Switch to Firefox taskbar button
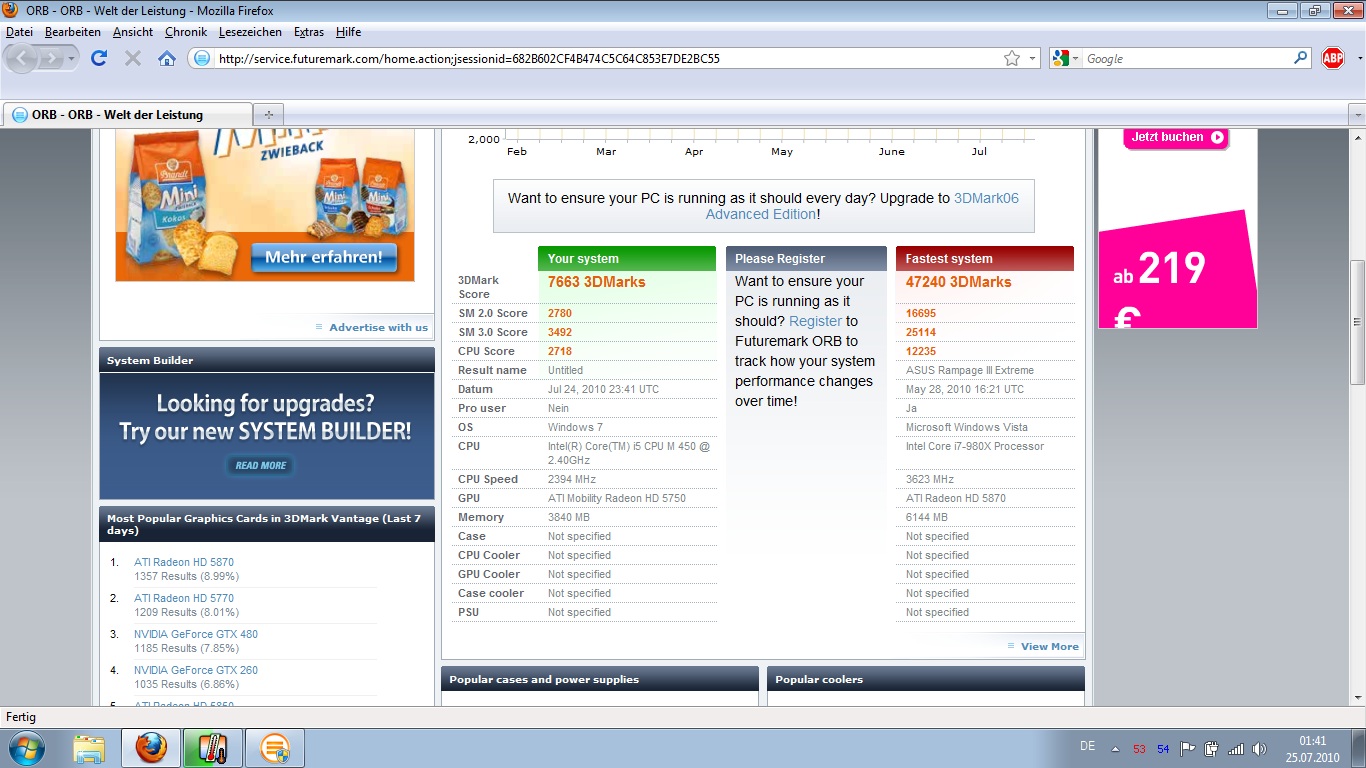 click(x=151, y=748)
